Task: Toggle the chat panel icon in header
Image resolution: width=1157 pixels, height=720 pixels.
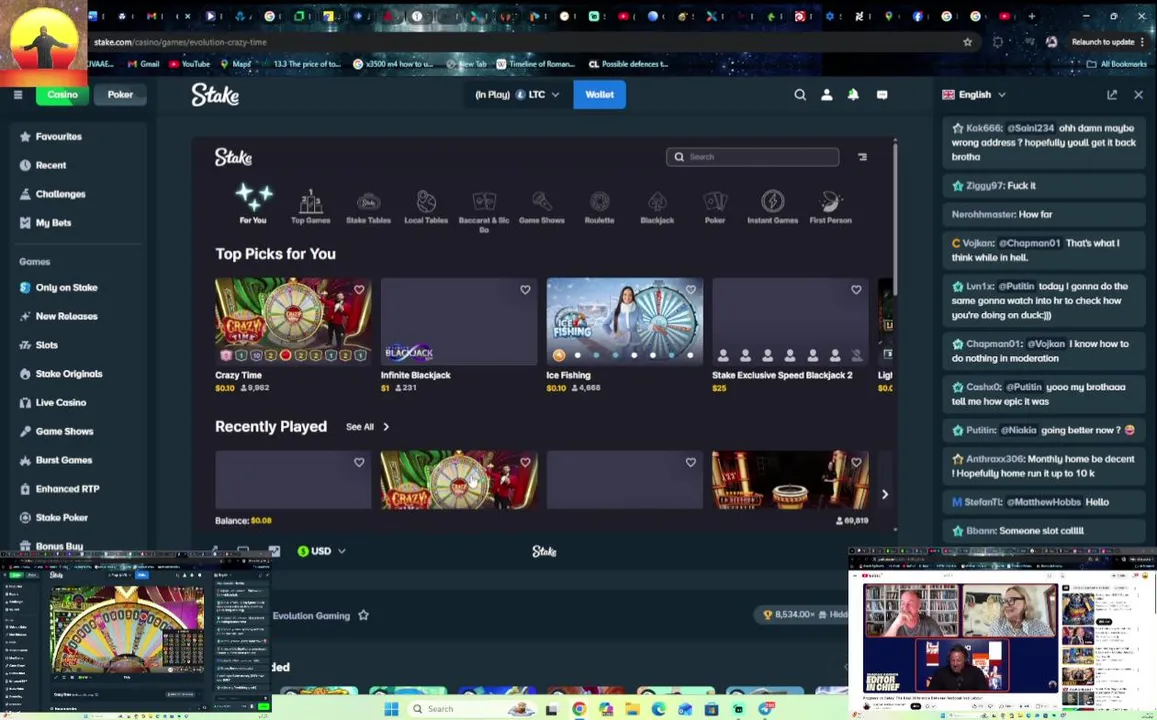Action: coord(882,94)
